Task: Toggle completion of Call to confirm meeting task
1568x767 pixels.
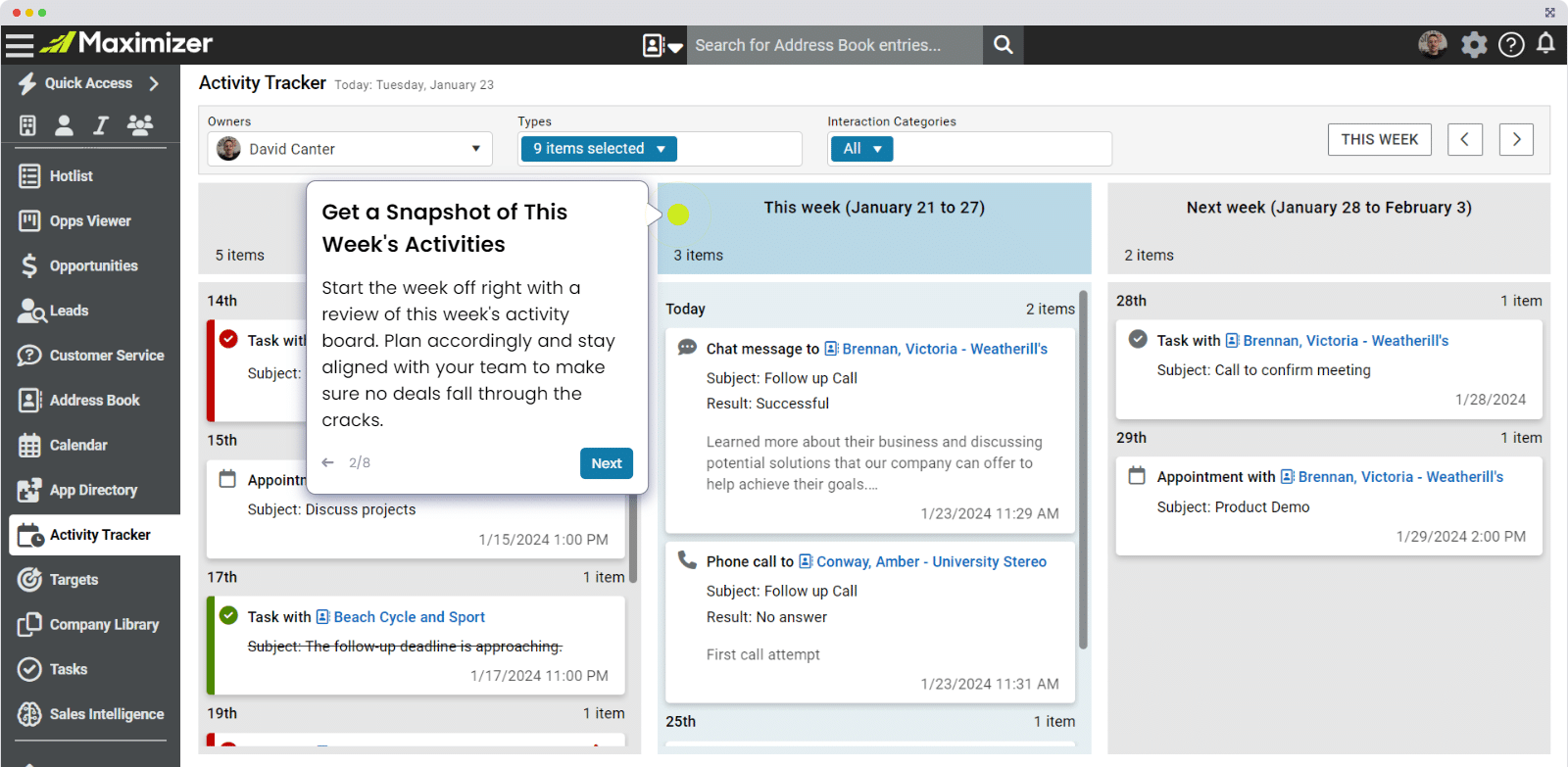Action: [1138, 339]
